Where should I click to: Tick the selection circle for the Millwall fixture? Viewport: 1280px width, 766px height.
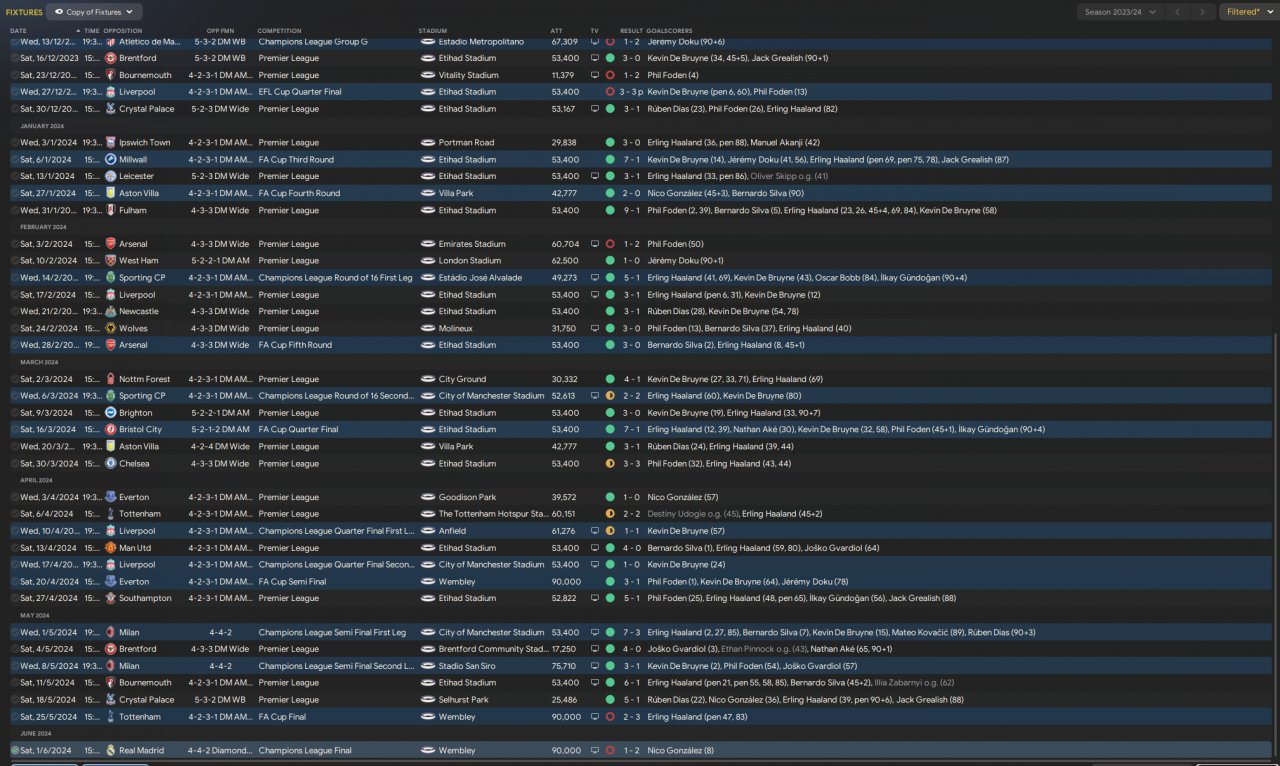click(x=15, y=159)
